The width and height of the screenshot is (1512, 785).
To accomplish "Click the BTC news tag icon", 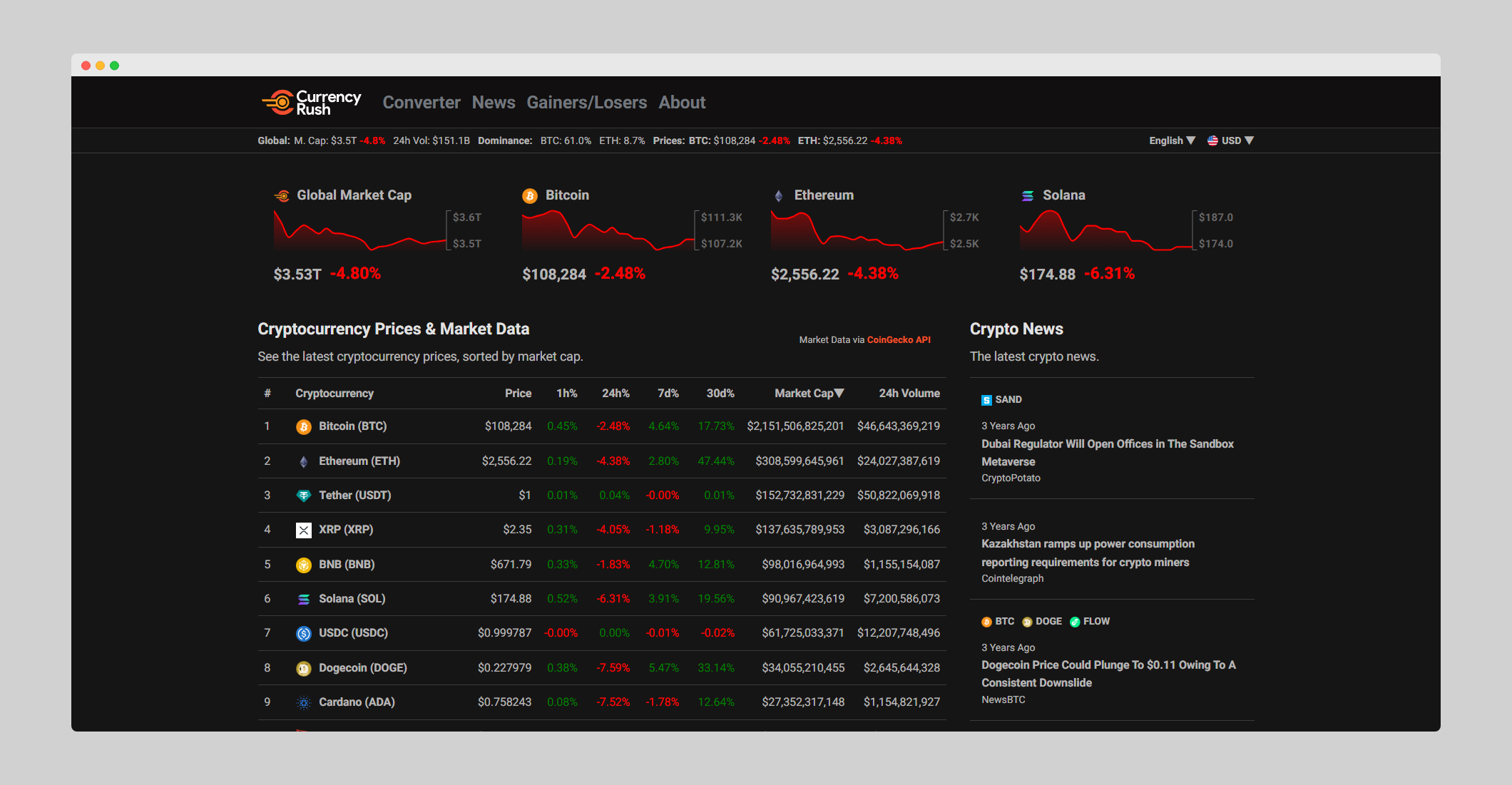I will pos(986,622).
